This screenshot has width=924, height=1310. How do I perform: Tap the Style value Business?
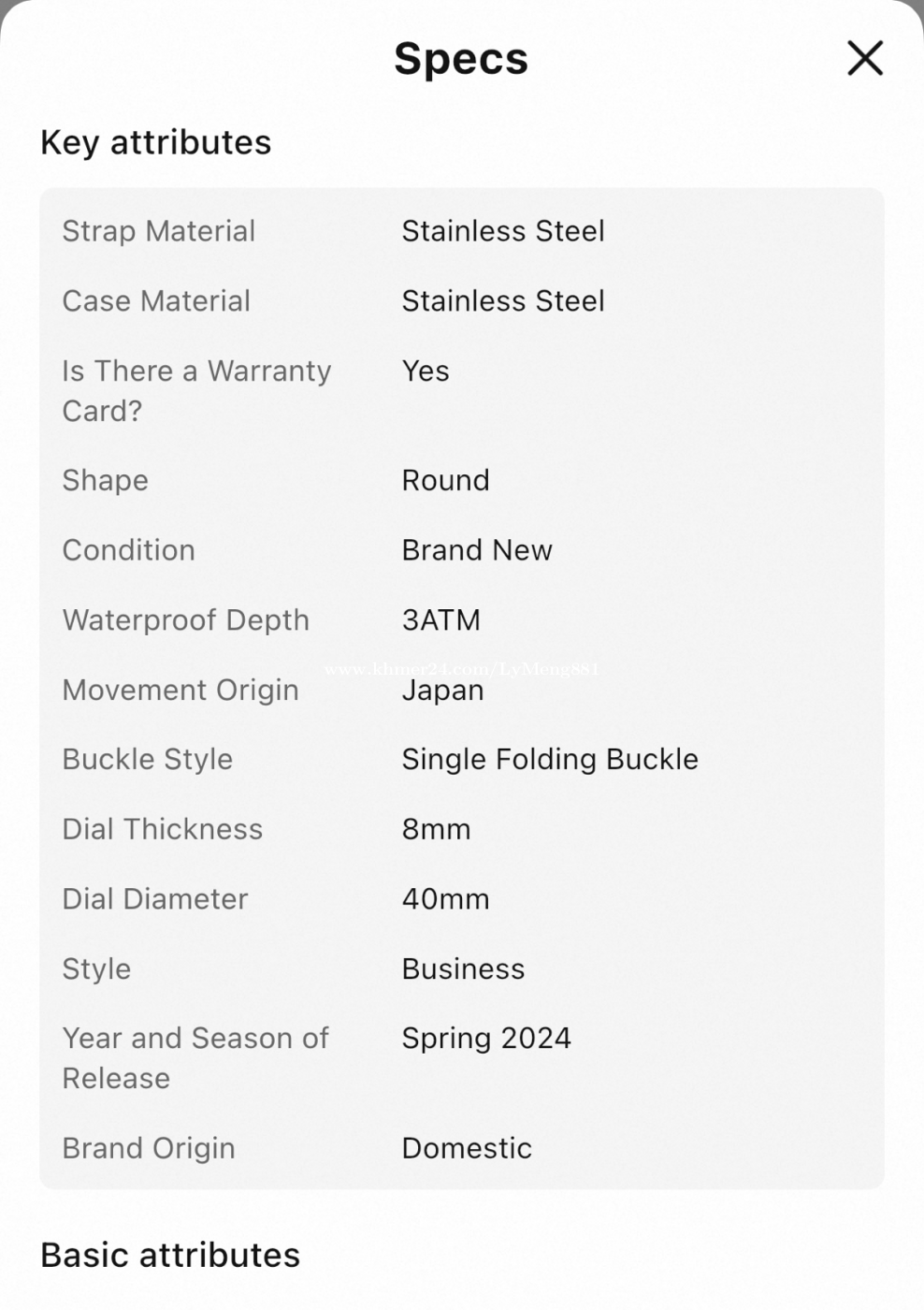click(463, 968)
